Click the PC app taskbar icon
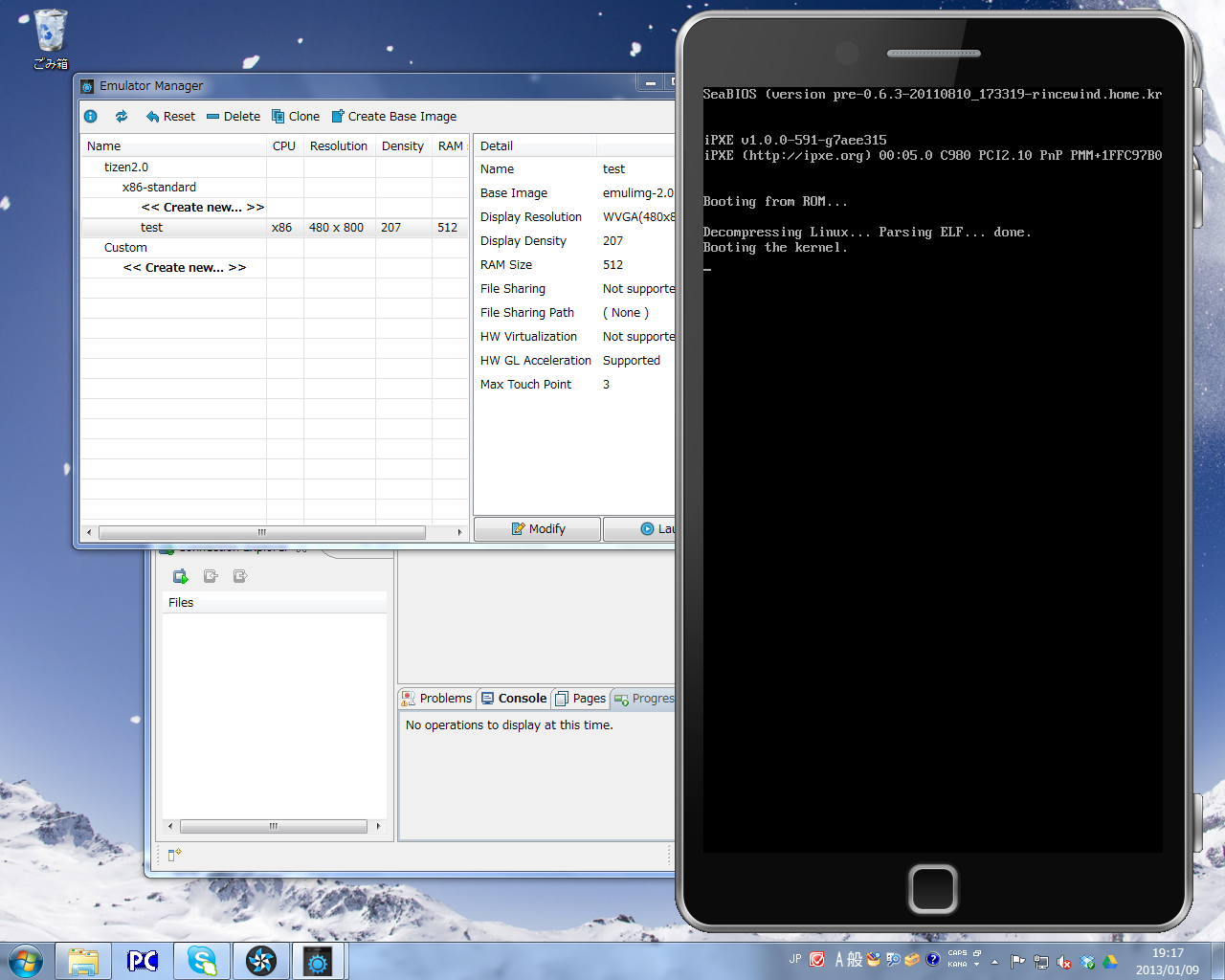This screenshot has width=1225, height=980. 142,961
